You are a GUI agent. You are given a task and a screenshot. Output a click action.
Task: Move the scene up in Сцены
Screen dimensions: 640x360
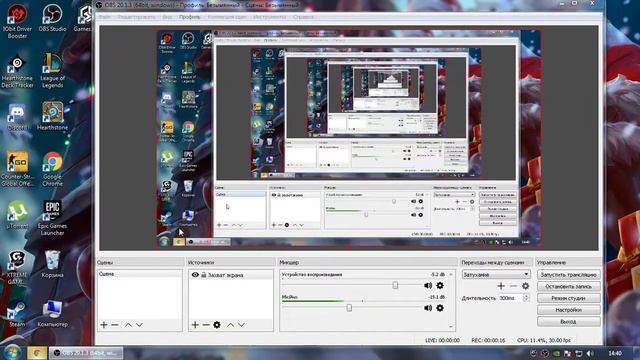128,325
